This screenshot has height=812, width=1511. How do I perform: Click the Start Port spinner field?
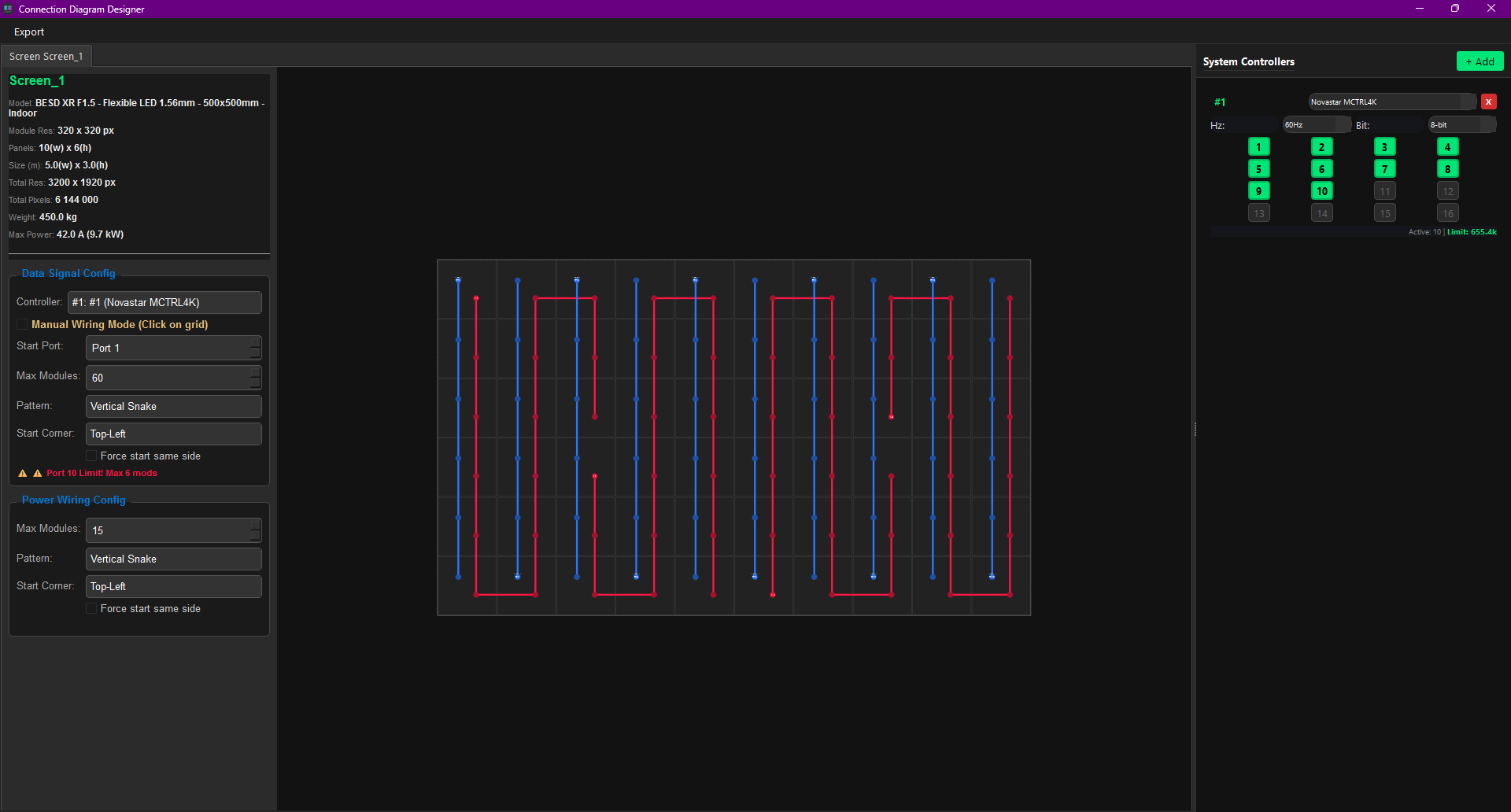[x=168, y=348]
